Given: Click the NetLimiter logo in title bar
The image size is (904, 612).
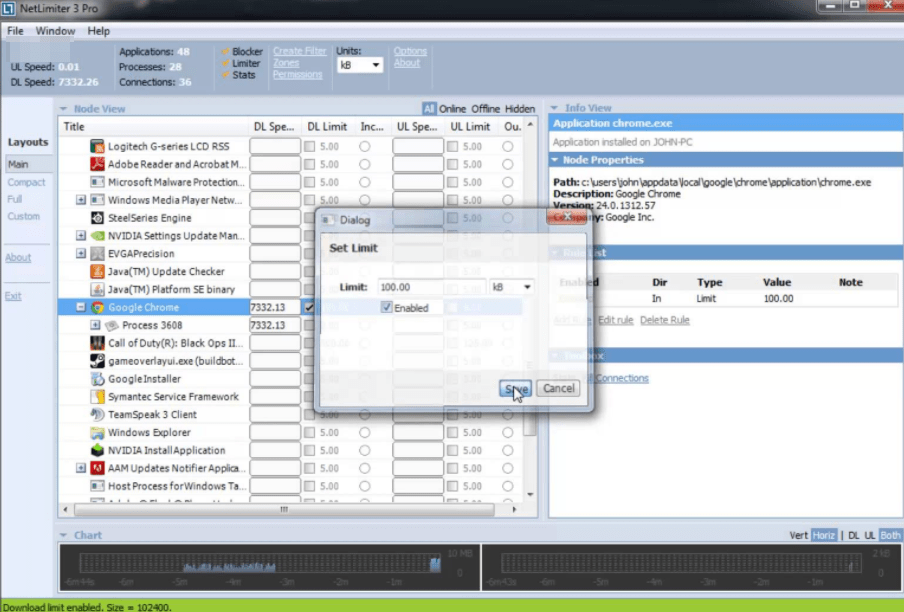Looking at the screenshot, I should point(8,9).
